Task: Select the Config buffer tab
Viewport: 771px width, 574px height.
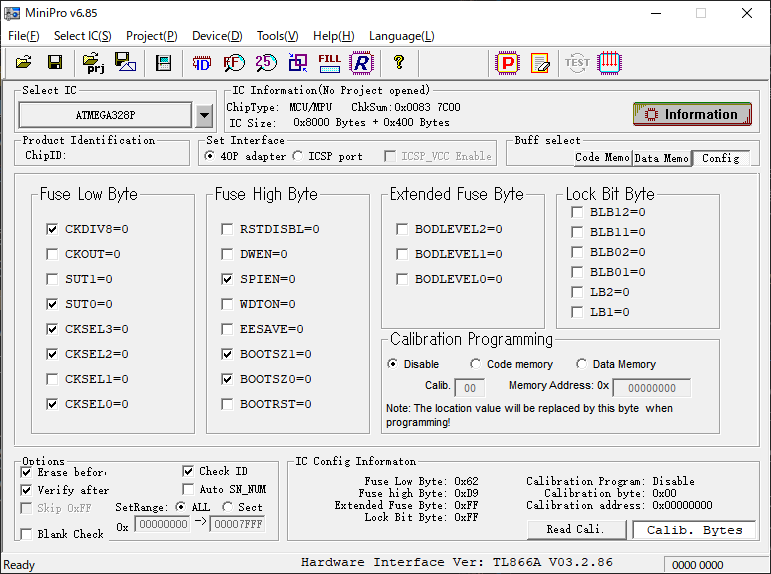Action: coord(721,158)
